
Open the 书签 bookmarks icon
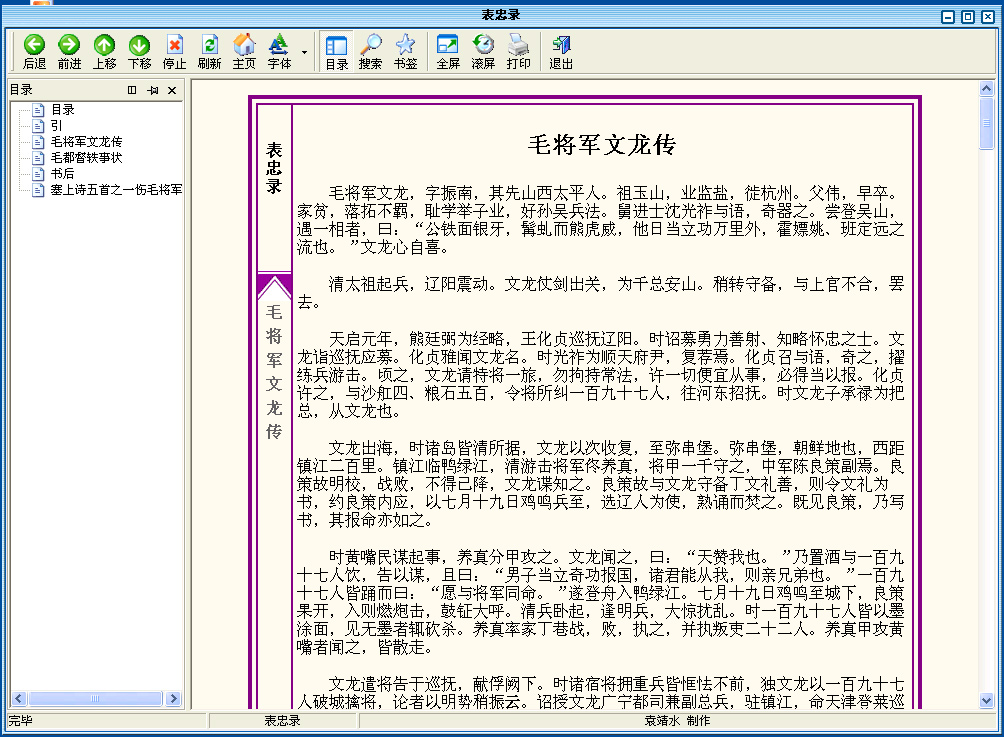(405, 45)
